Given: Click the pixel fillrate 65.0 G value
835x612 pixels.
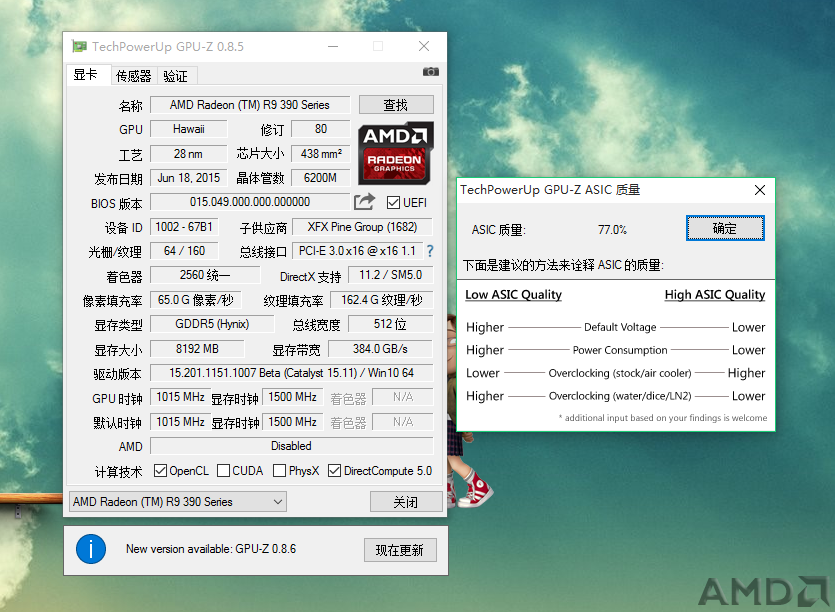Looking at the screenshot, I should [196, 300].
